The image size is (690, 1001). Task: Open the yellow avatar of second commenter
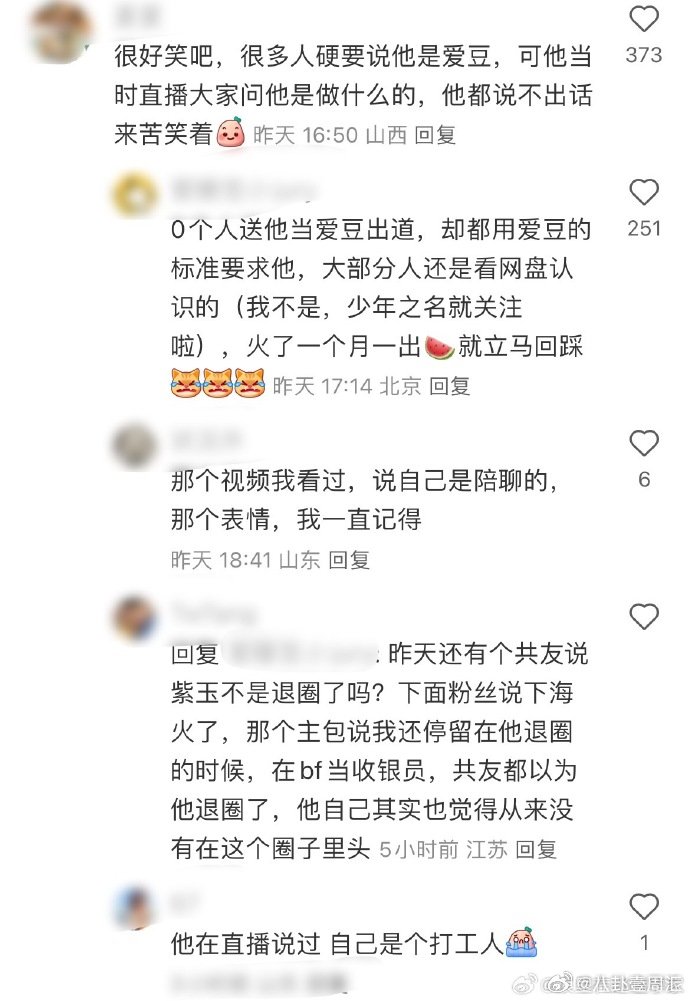(x=135, y=195)
